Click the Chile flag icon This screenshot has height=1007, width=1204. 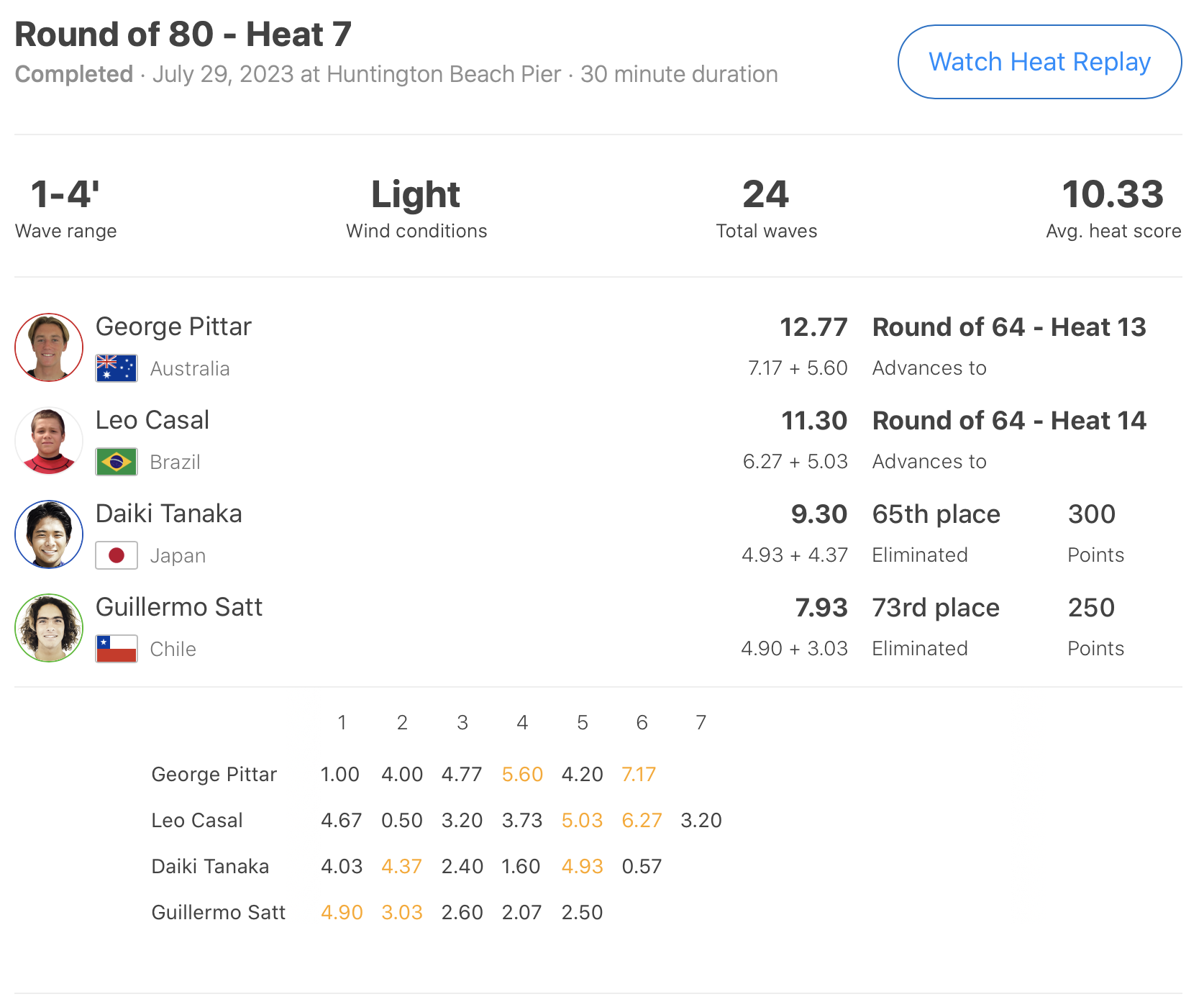pyautogui.click(x=117, y=649)
